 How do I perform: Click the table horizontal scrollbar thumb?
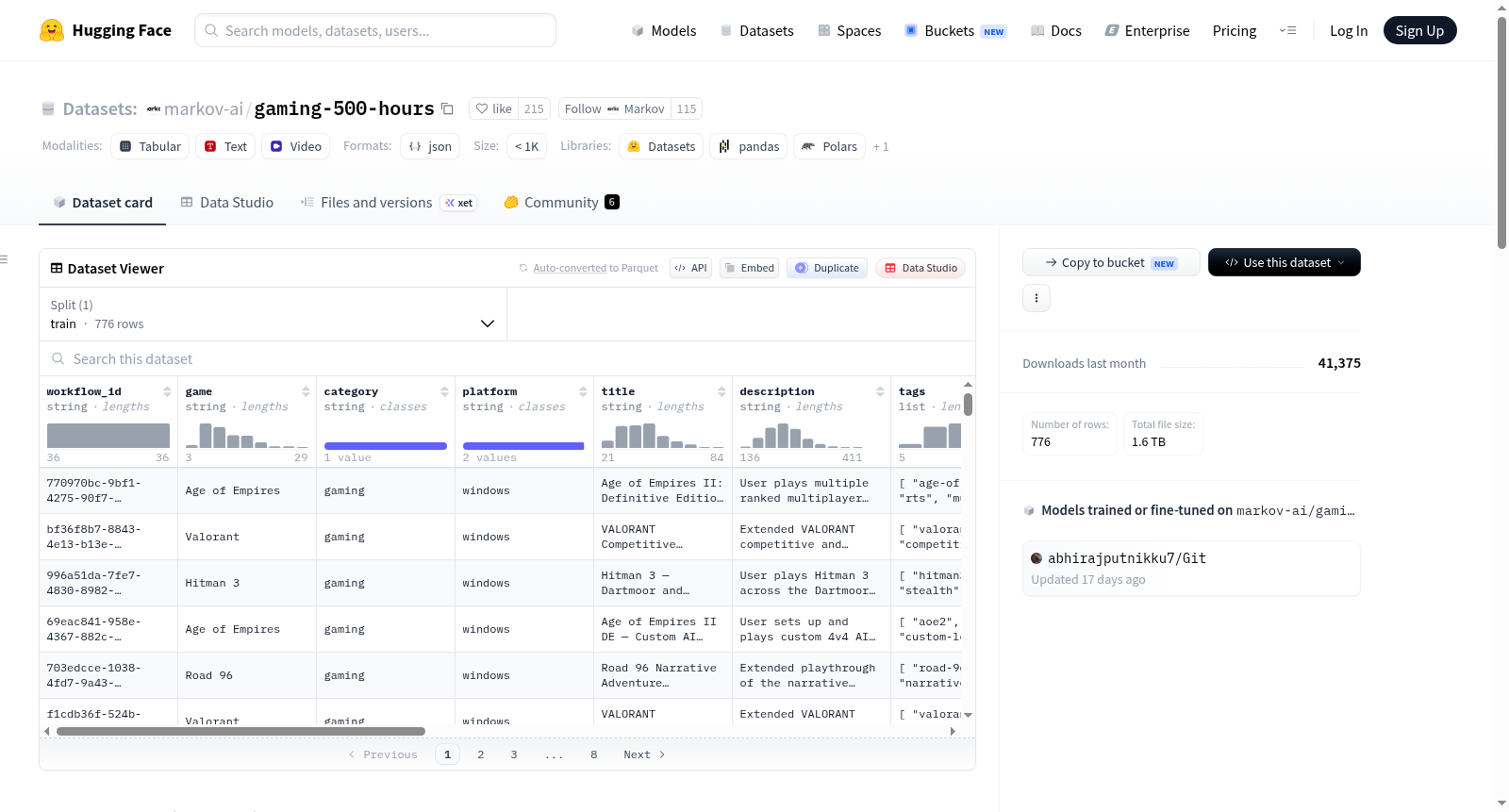240,731
